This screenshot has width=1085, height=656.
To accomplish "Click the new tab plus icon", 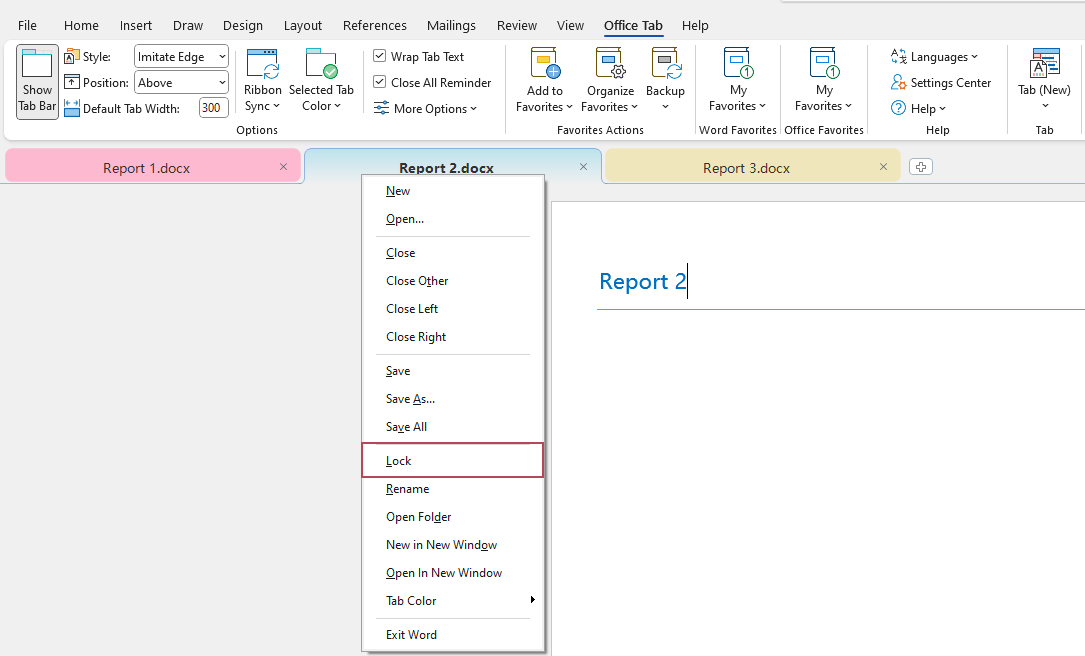I will pyautogui.click(x=921, y=167).
